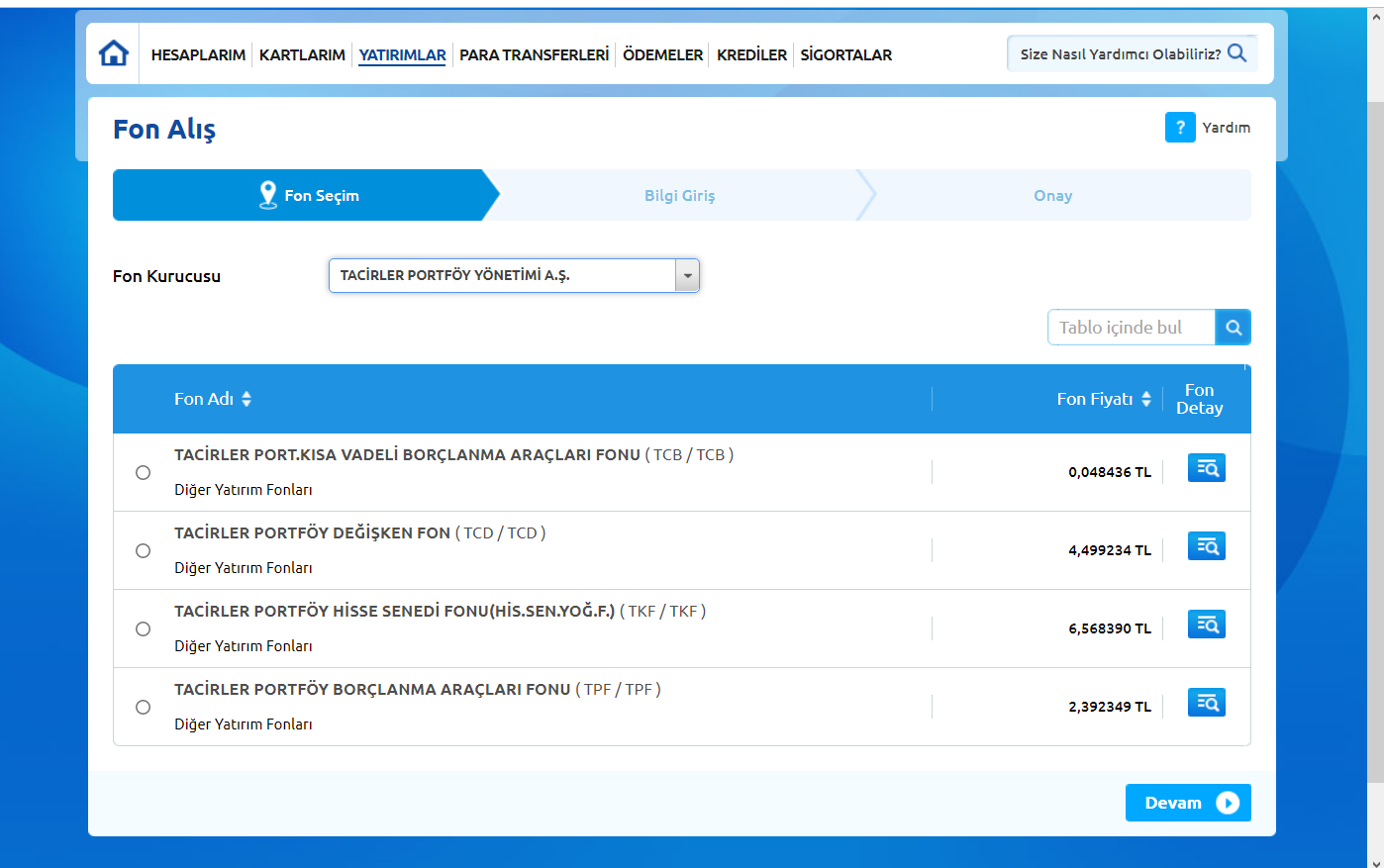Viewport: 1384px width, 868px height.
Task: Click the Fon Kurucusu label
Action: pyautogui.click(x=166, y=276)
